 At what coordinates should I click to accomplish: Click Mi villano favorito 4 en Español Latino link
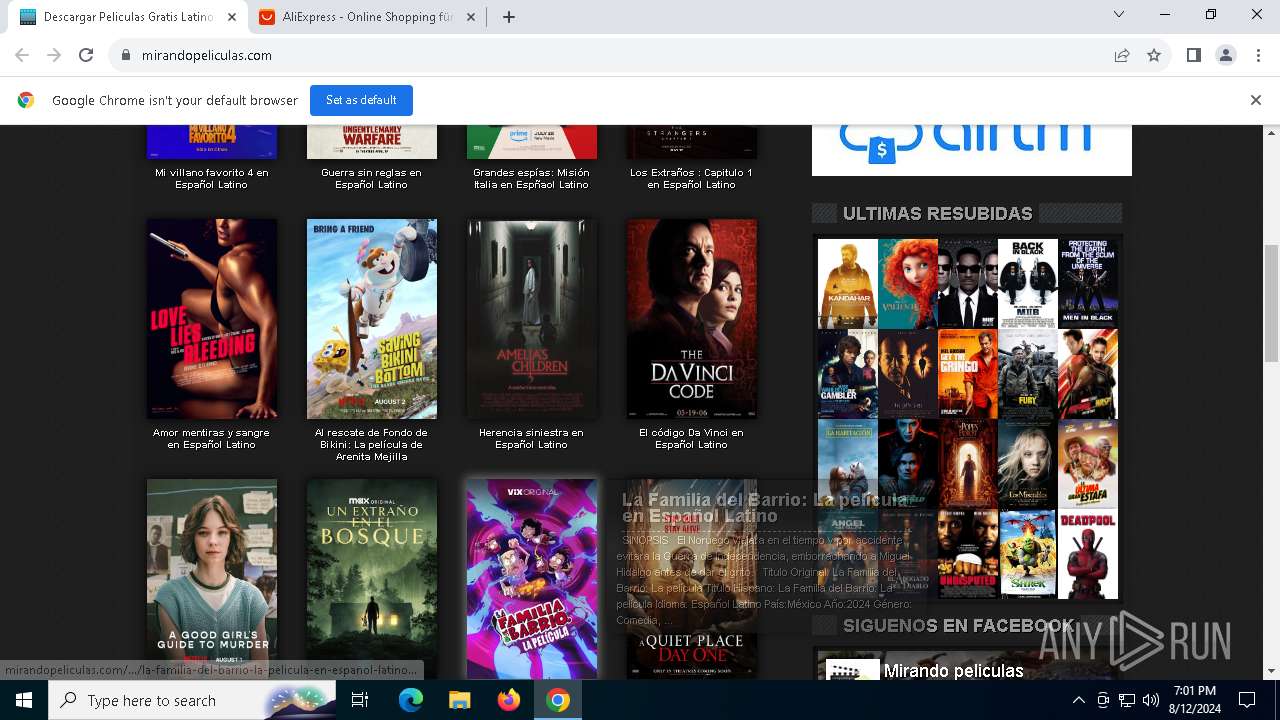coord(212,179)
